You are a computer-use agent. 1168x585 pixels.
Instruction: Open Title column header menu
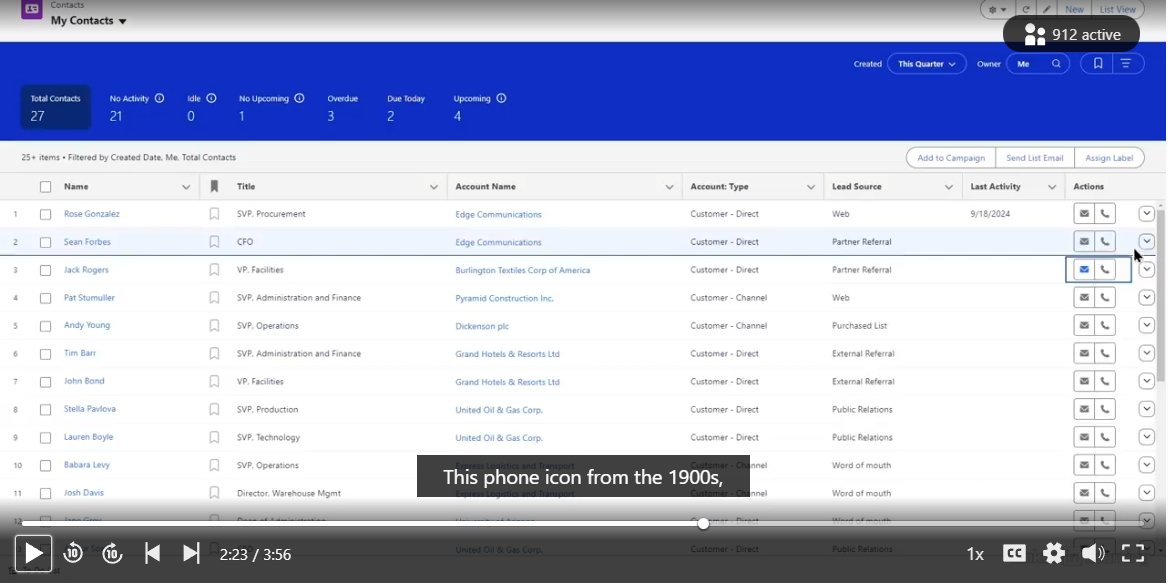434,187
